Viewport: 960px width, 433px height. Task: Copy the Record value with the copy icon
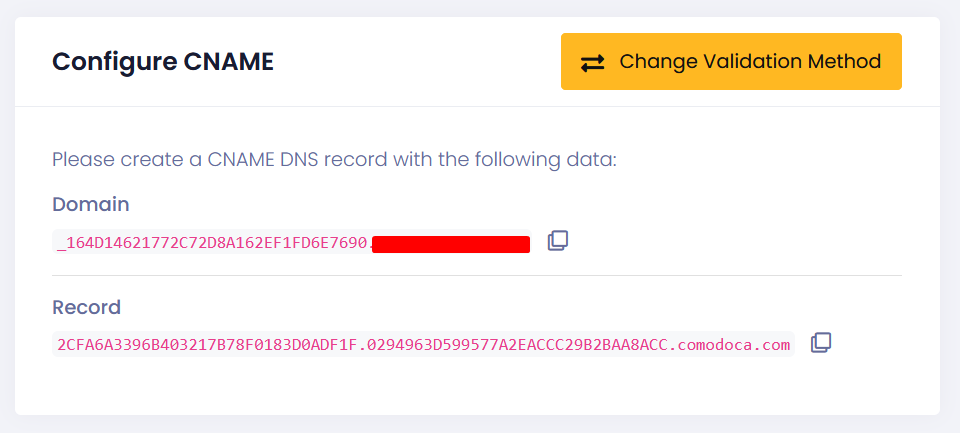tap(821, 343)
